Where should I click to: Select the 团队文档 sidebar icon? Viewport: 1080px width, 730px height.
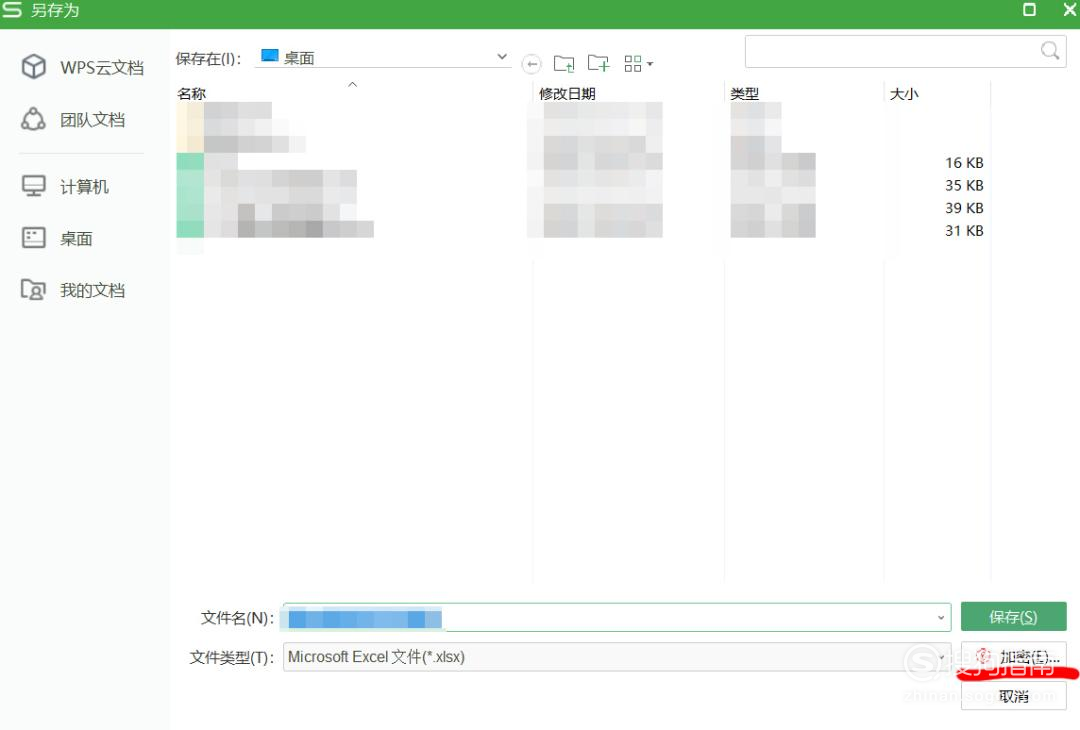point(33,119)
